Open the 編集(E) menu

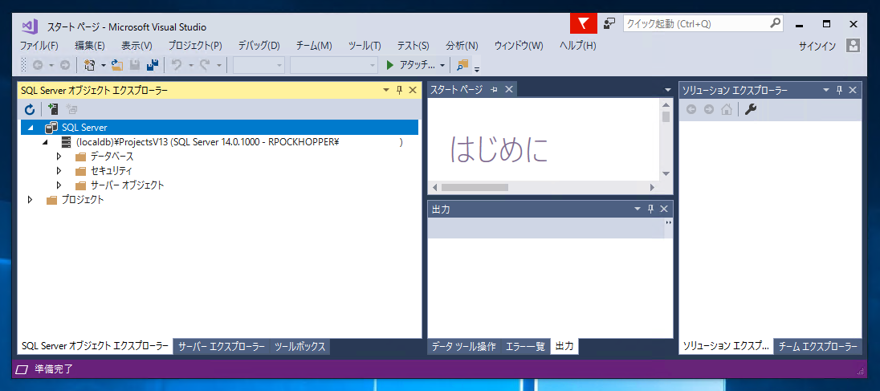pos(90,46)
